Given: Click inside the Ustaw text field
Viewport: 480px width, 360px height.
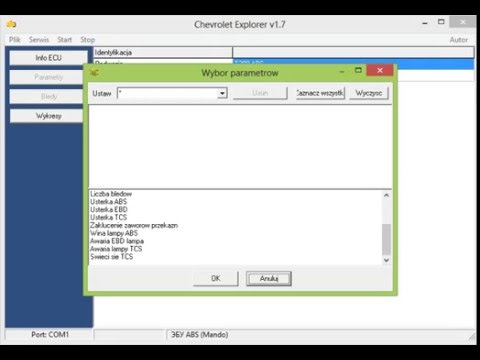Looking at the screenshot, I should [168, 93].
